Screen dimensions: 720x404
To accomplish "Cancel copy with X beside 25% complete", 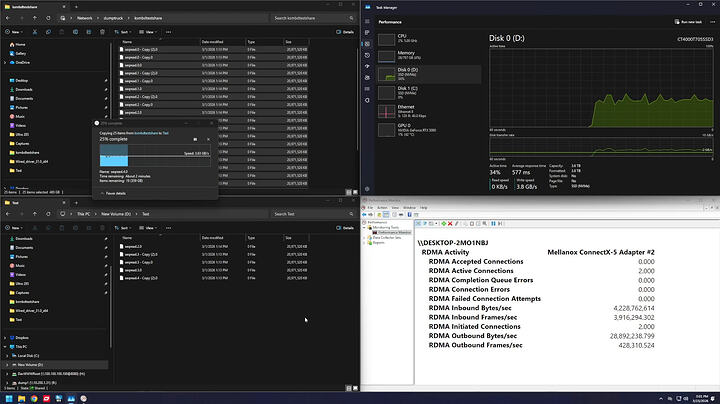I will click(x=208, y=139).
